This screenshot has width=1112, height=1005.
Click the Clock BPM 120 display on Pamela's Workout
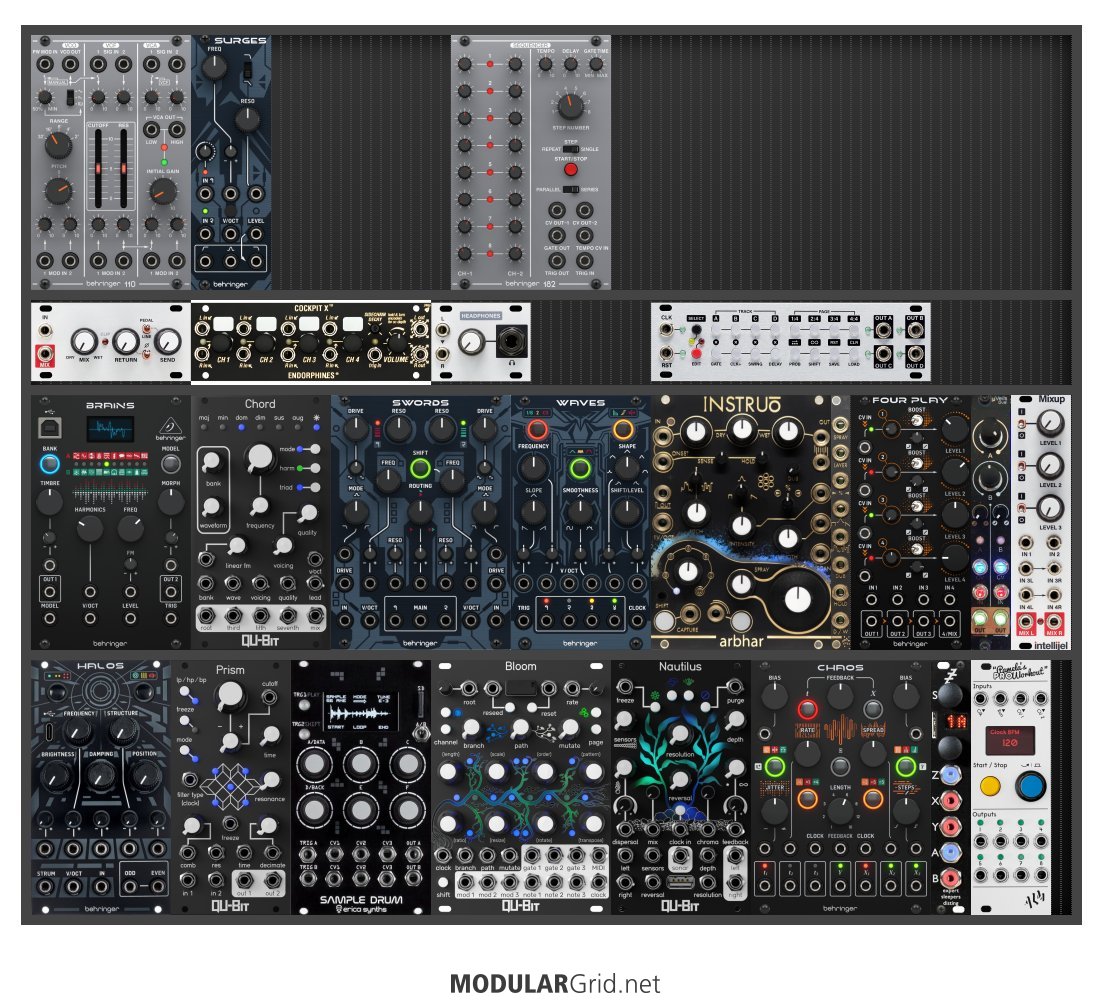[x=1010, y=741]
